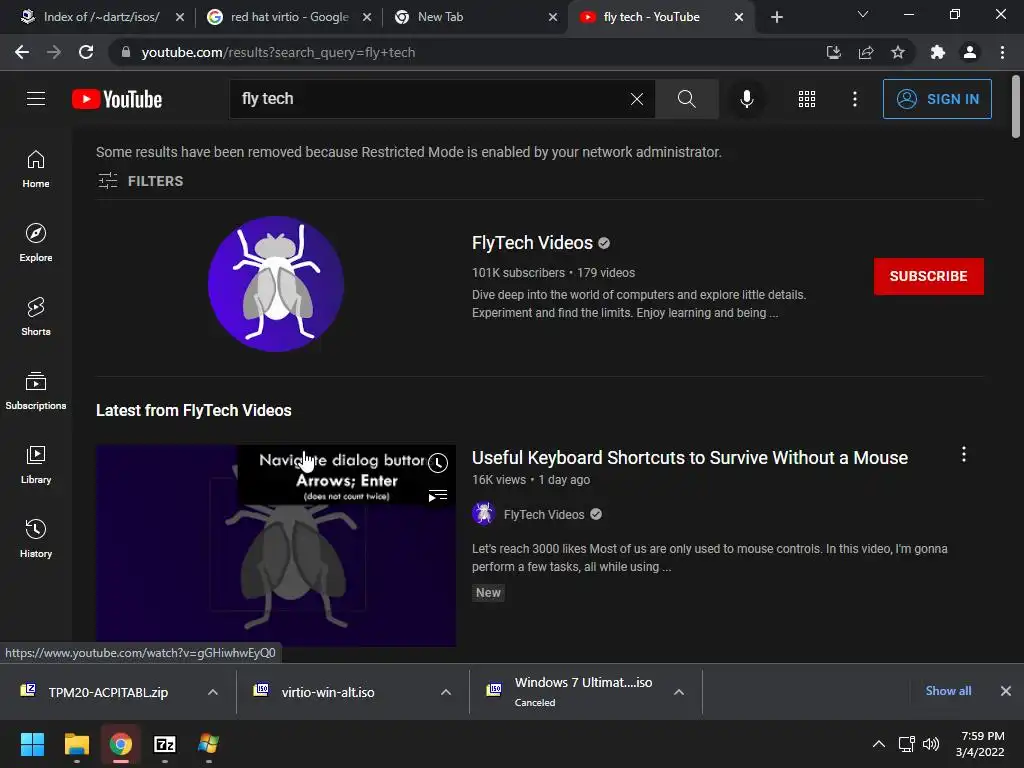The image size is (1024, 768).
Task: Expand options for virtio-win-alt.iso download
Action: click(446, 692)
